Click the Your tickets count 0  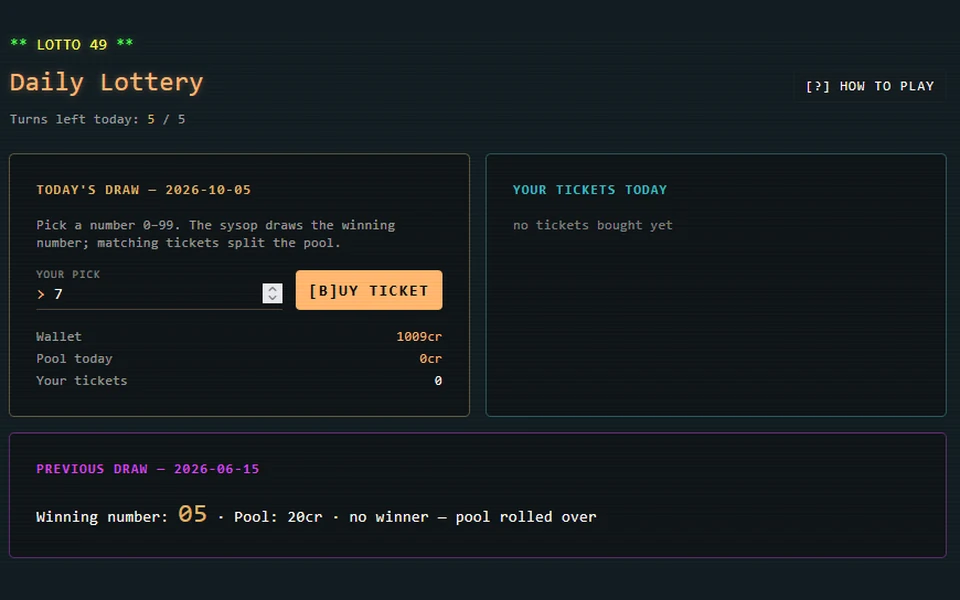(x=438, y=381)
